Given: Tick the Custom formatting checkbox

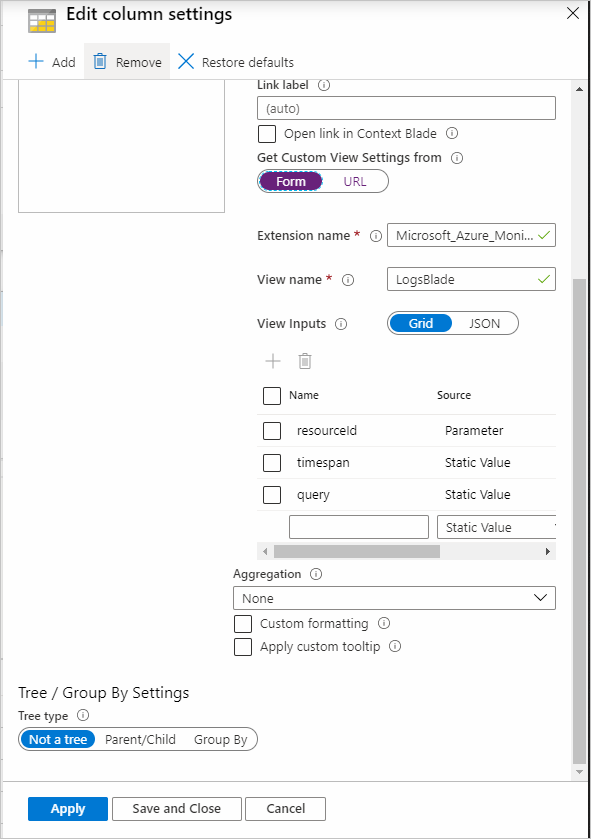Looking at the screenshot, I should (x=243, y=624).
